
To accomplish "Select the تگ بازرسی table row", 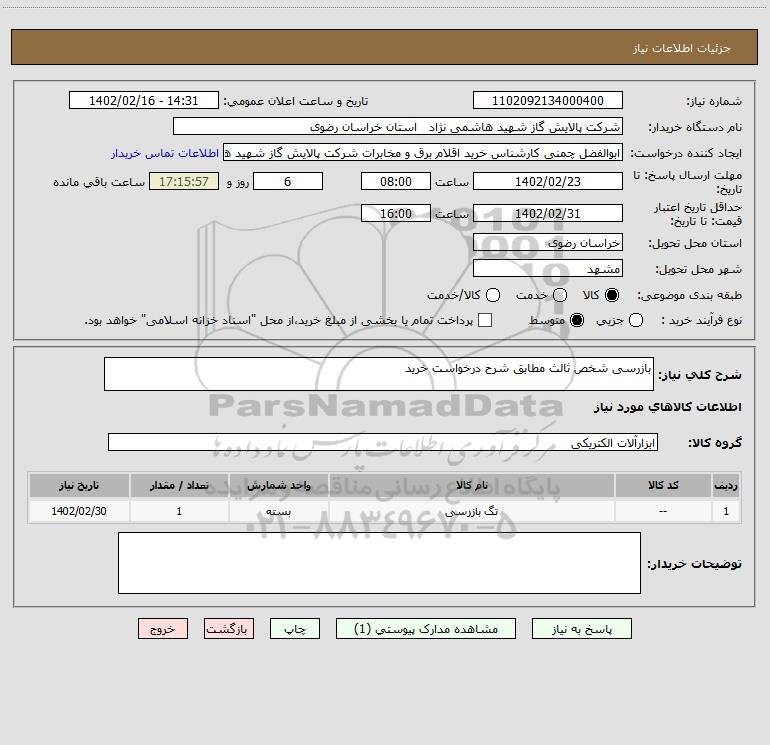I will pyautogui.click(x=385, y=511).
